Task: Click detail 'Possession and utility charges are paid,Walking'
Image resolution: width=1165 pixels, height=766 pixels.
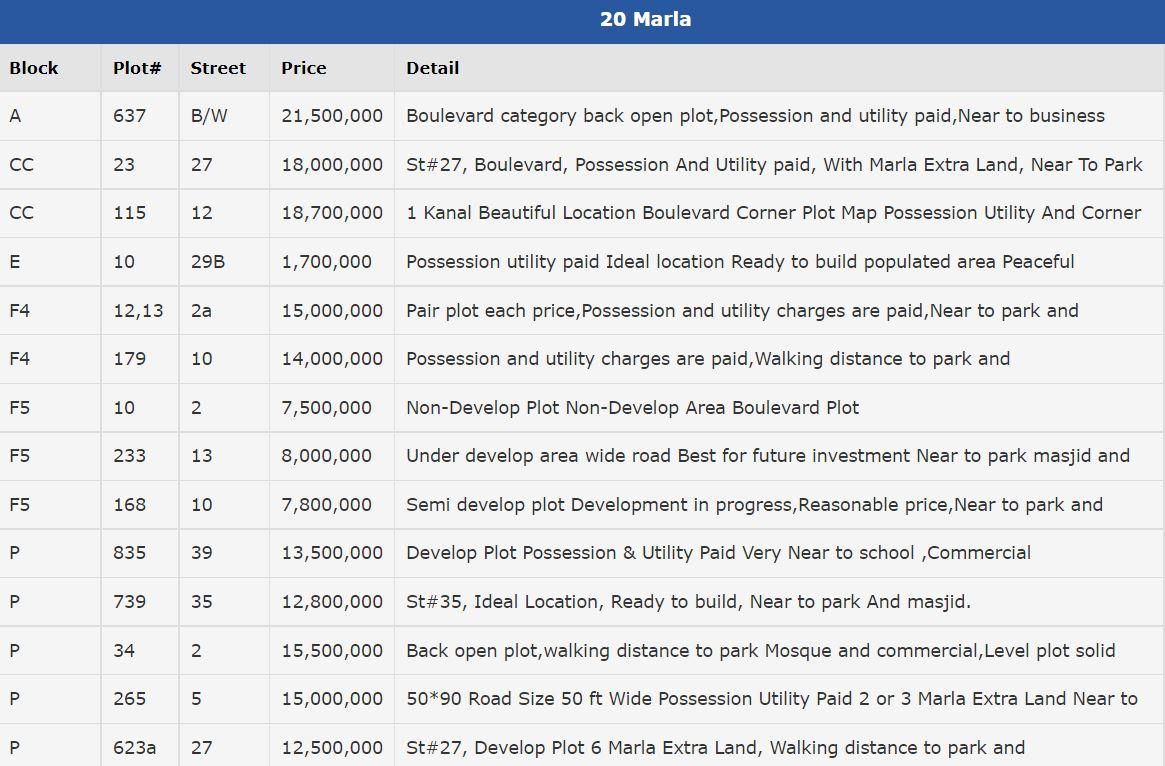Action: click(707, 360)
